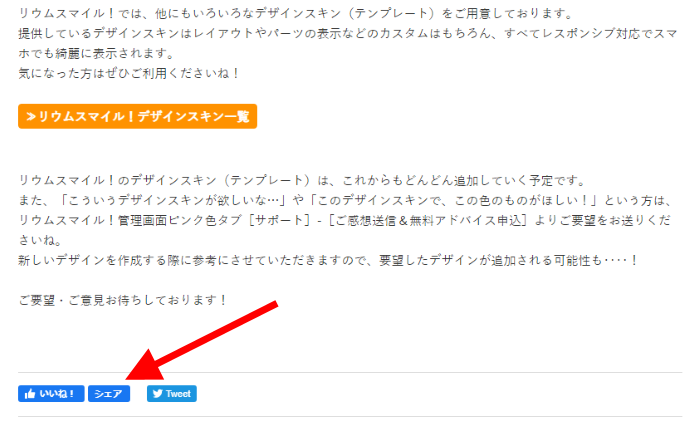Click the double chevron on orange button
Screen dimensions: 700x422
pos(31,117)
